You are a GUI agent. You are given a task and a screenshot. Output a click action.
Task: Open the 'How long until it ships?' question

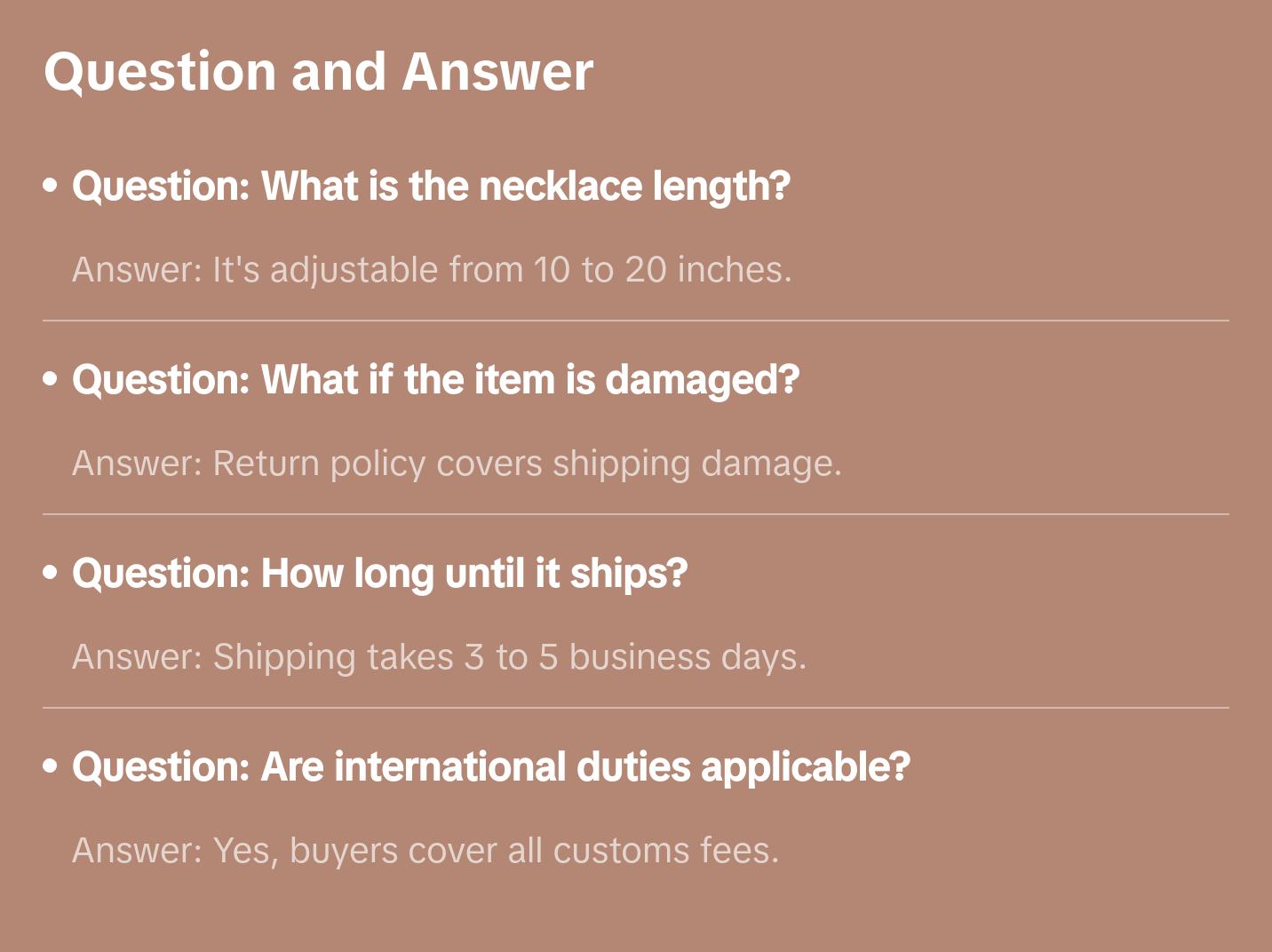[379, 574]
